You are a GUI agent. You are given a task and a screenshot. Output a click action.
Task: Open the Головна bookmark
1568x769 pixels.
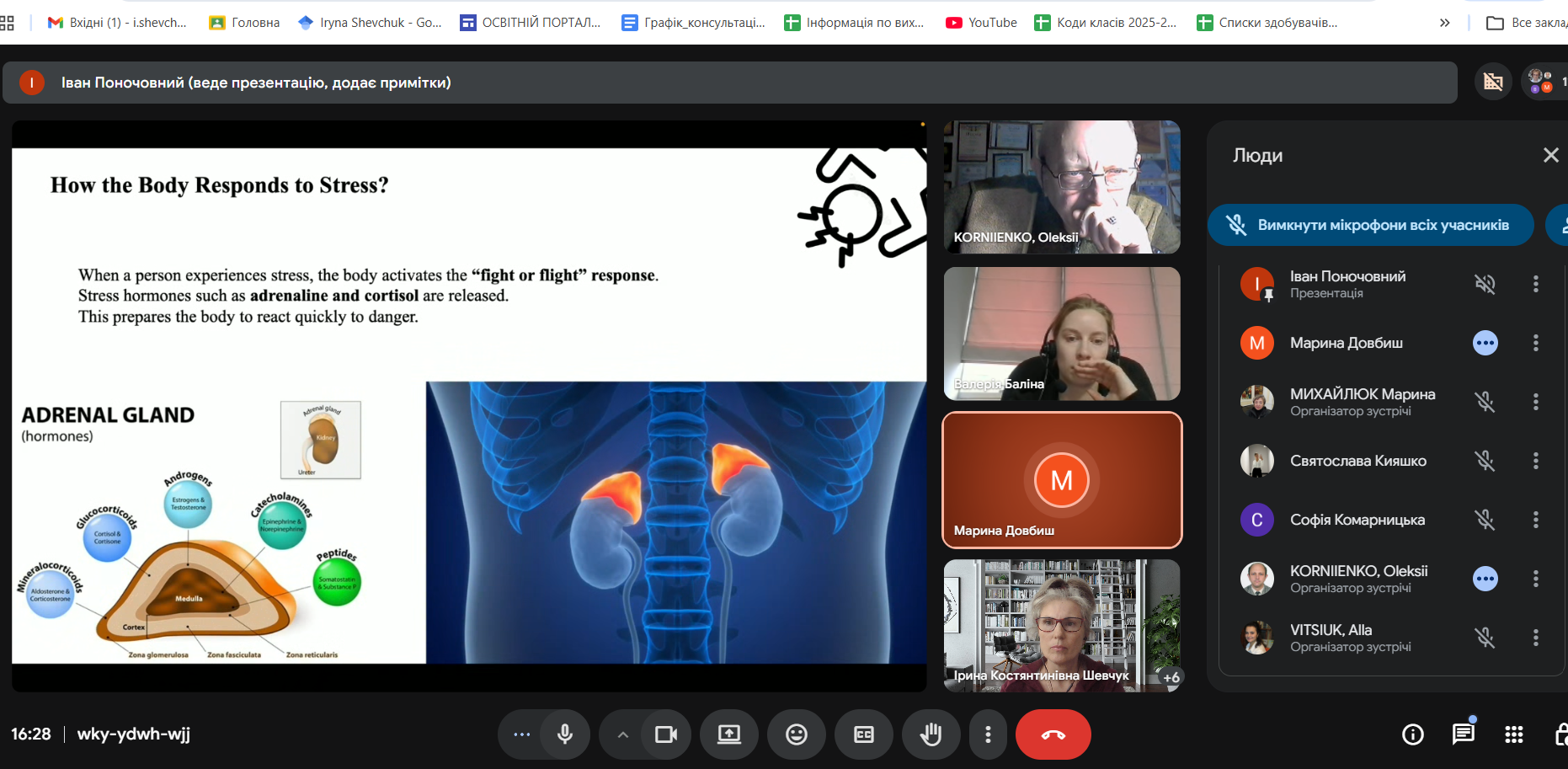[244, 23]
